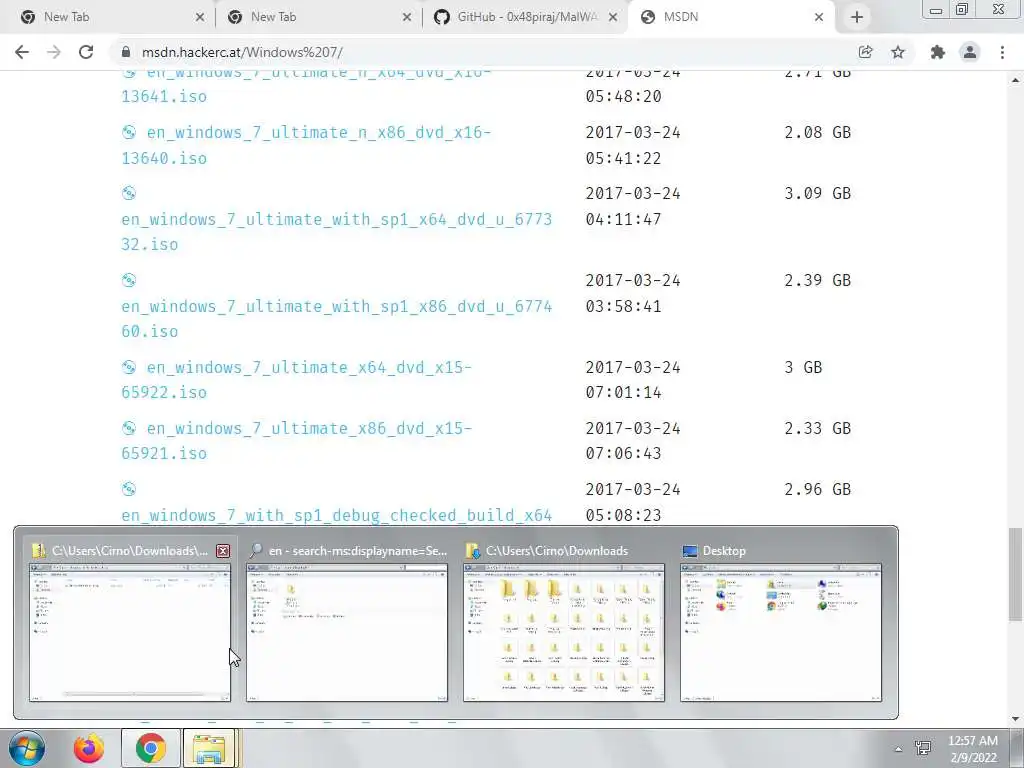Open a new tab with plus button

pos(857,18)
